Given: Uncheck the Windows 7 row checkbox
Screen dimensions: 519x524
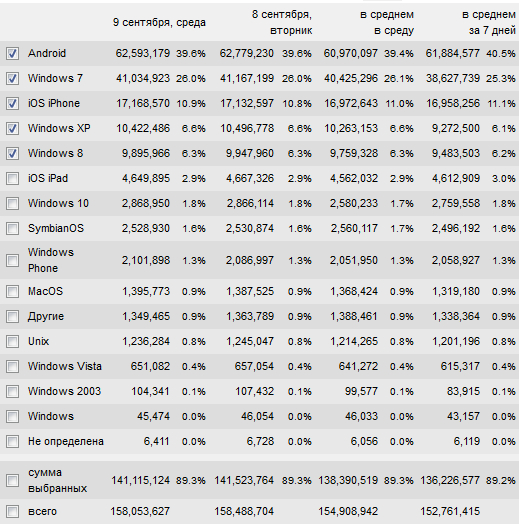Looking at the screenshot, I should click(12, 79).
